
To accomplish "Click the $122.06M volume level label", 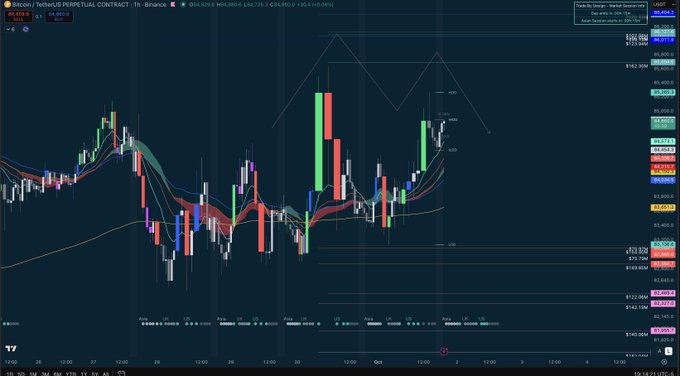I will (x=637, y=297).
